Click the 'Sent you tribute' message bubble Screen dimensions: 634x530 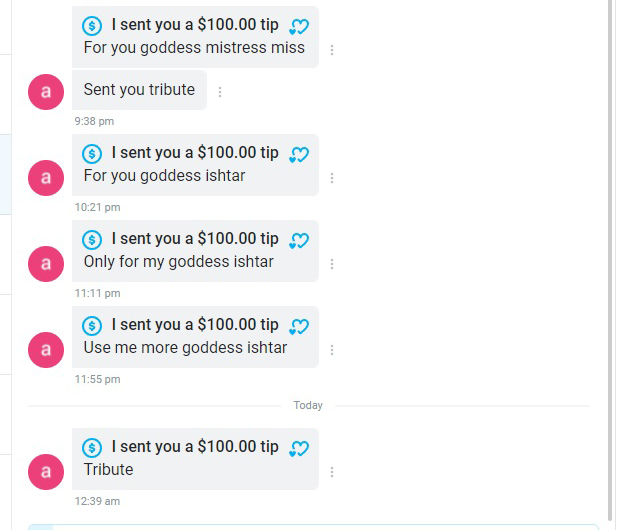tap(139, 90)
